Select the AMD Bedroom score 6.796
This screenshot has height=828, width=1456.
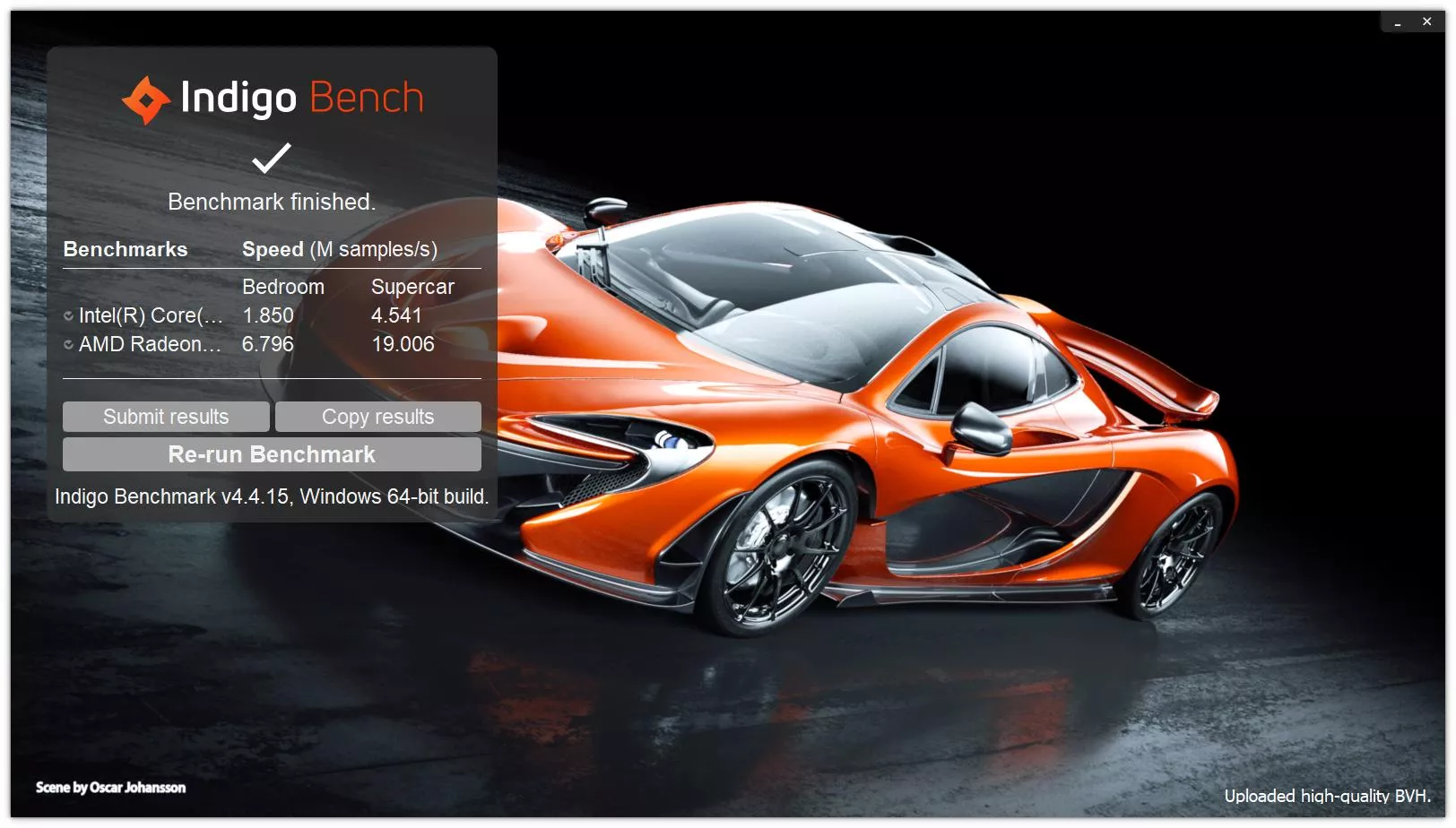(268, 344)
